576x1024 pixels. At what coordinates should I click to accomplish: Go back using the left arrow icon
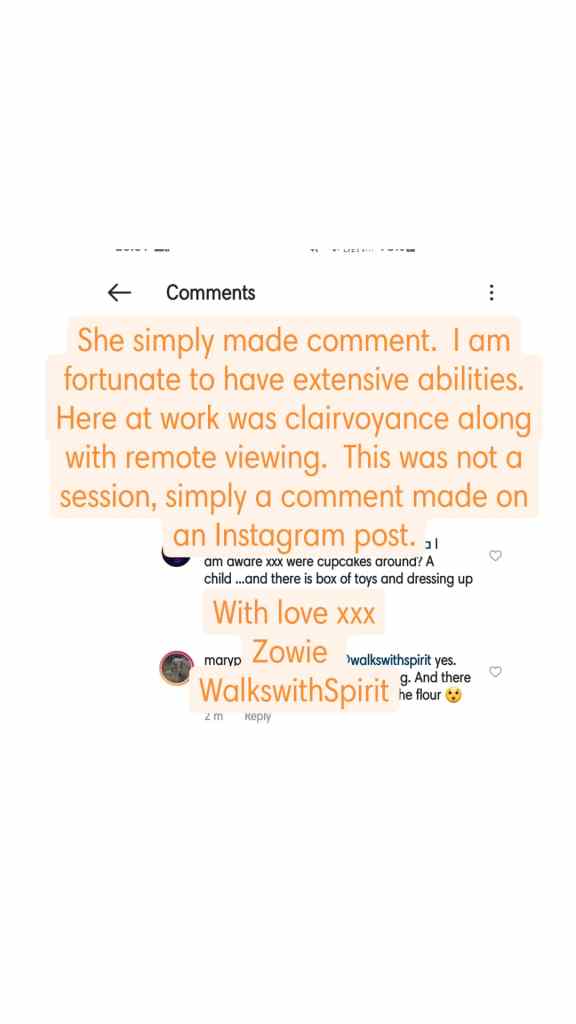tap(119, 293)
